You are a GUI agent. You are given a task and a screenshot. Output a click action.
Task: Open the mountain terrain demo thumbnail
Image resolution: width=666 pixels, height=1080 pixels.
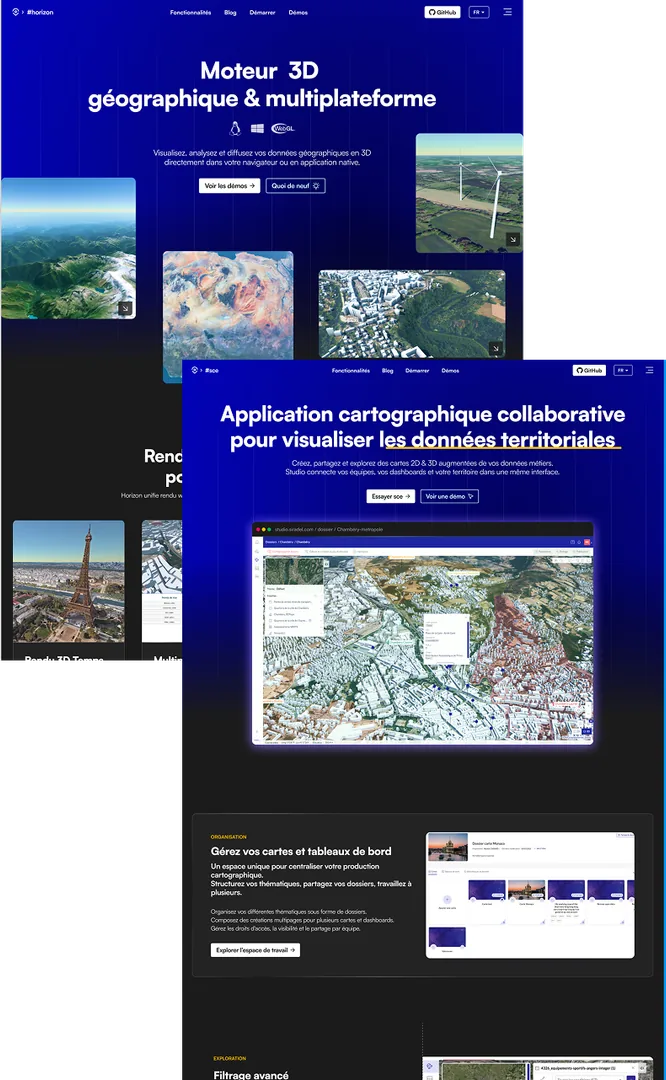[x=68, y=249]
